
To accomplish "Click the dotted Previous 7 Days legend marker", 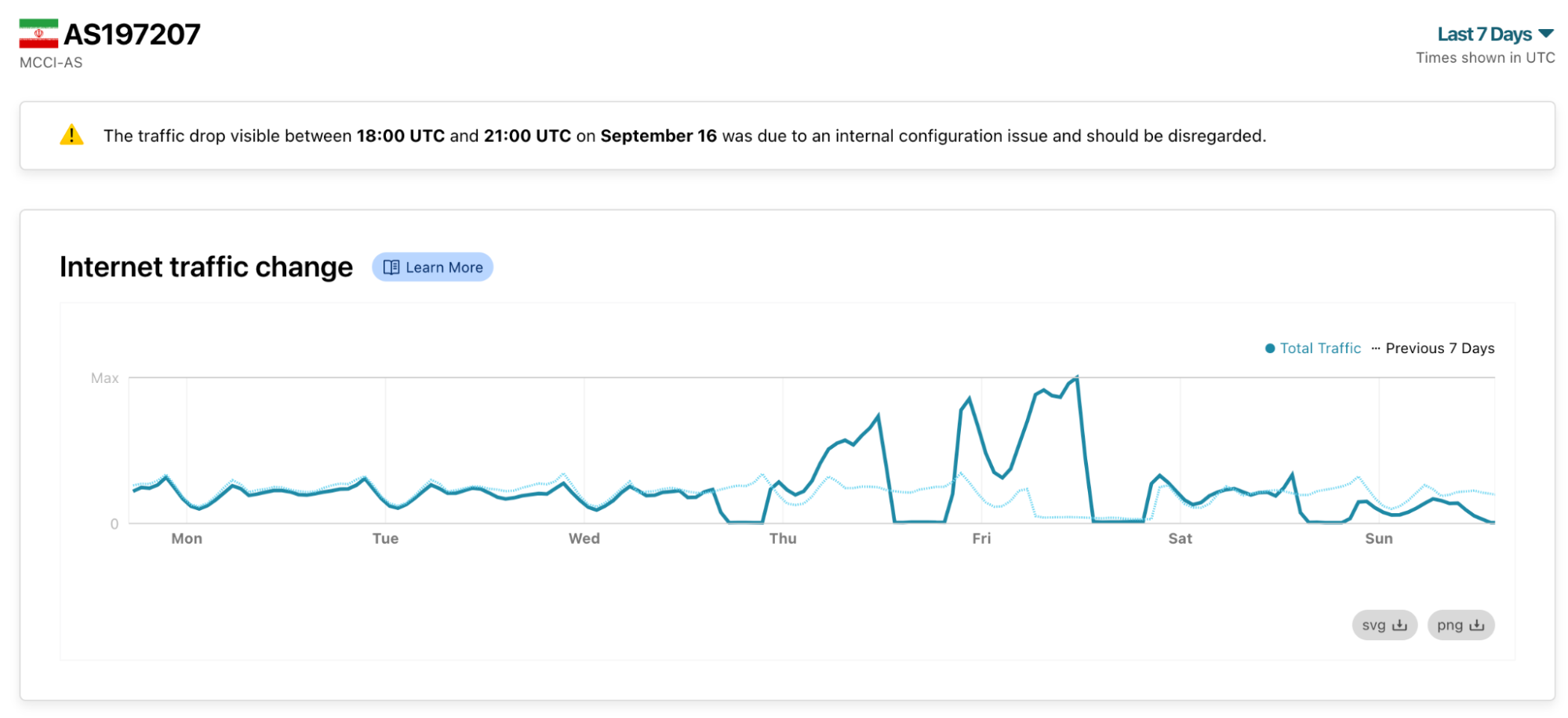I will point(1375,348).
